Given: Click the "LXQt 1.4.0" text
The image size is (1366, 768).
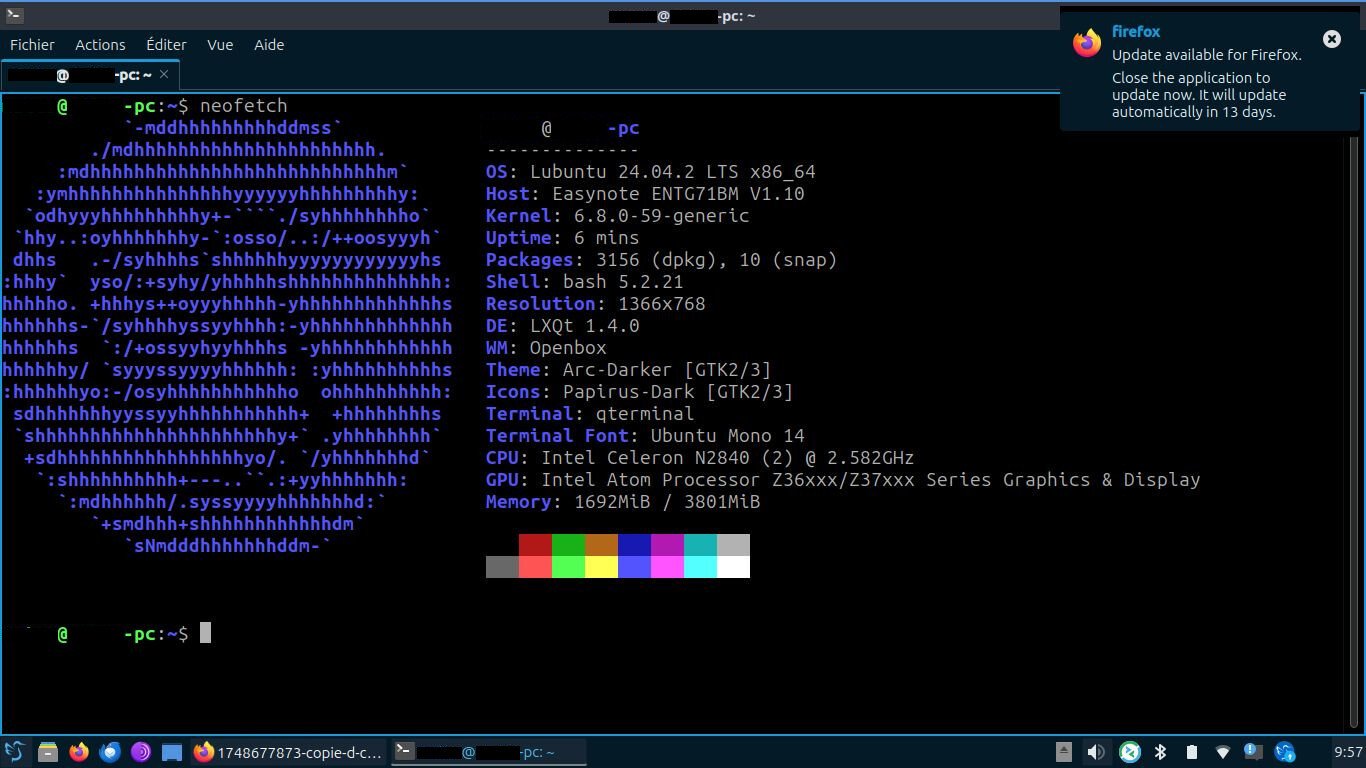Looking at the screenshot, I should 584,326.
